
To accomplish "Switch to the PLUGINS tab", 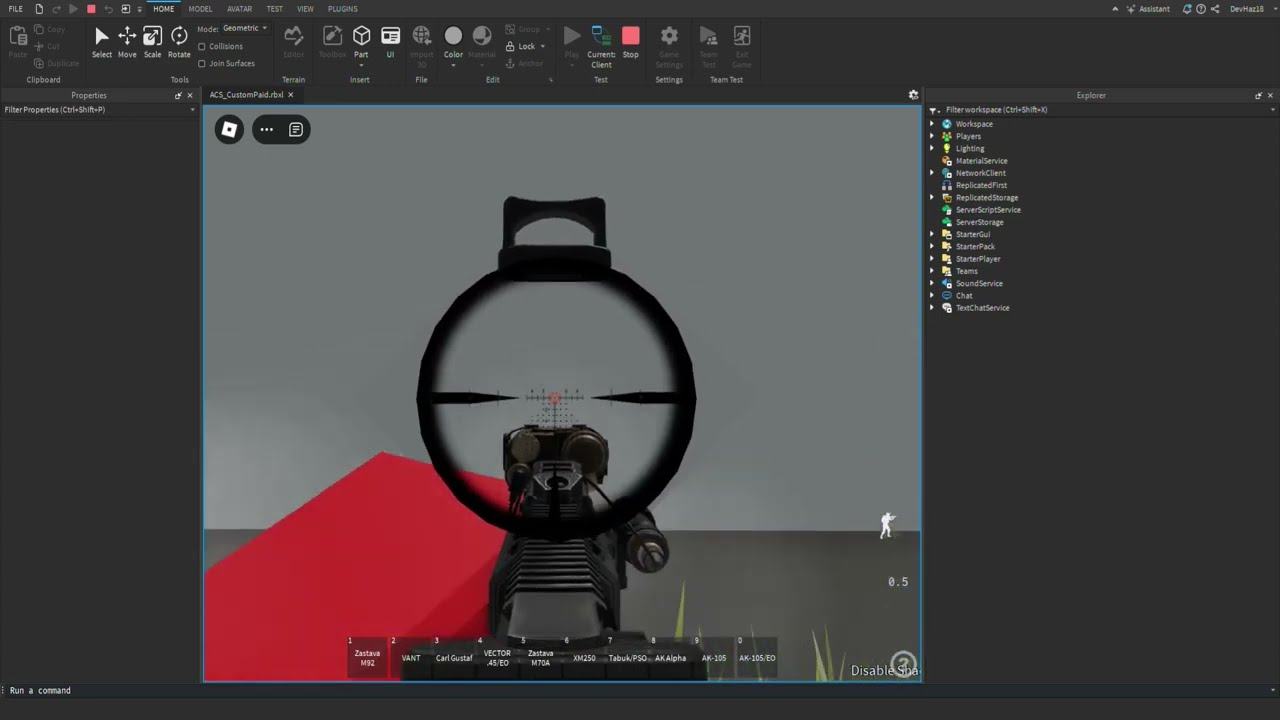I will click(342, 9).
